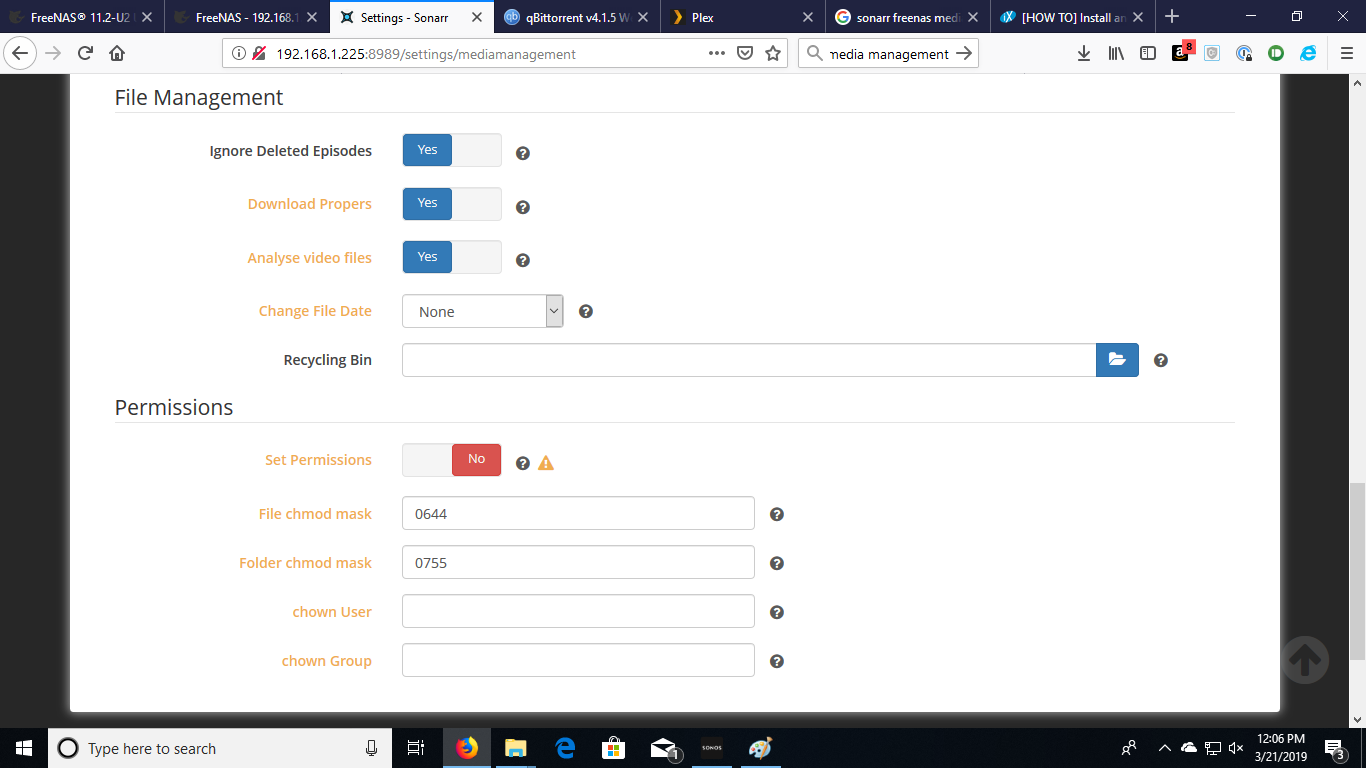Open the Change File Date dropdown
Image resolution: width=1366 pixels, height=768 pixels.
coord(483,311)
